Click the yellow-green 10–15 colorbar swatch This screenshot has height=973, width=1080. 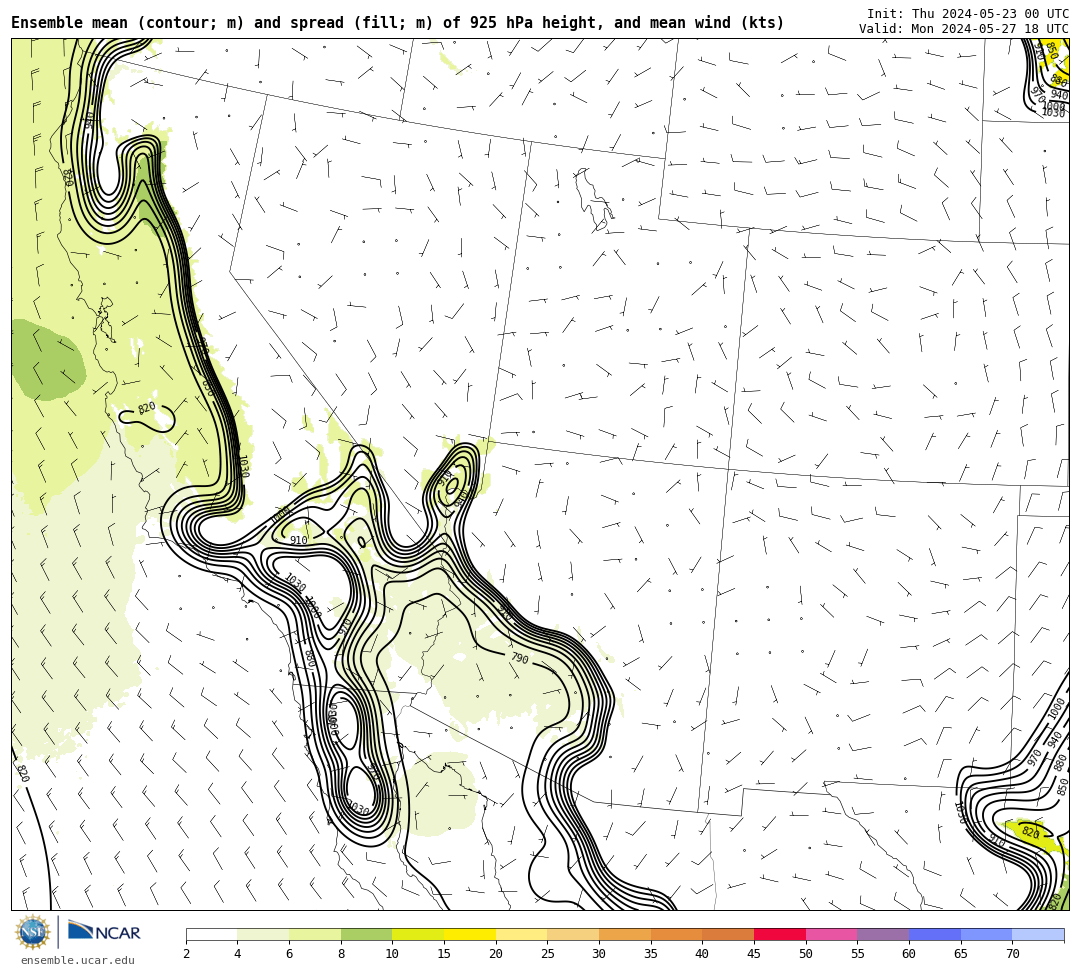point(418,934)
